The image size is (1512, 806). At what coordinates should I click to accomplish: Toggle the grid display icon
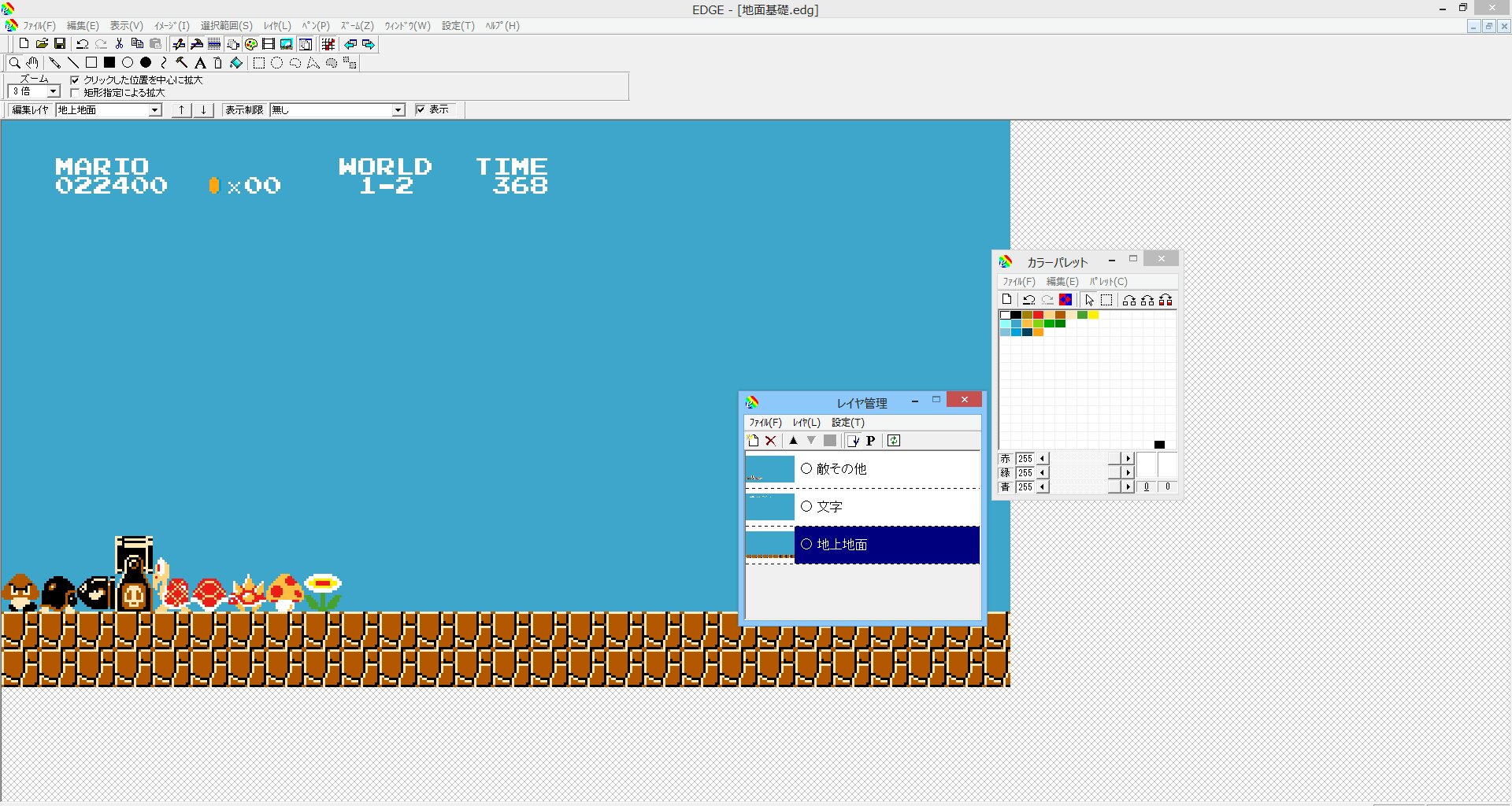click(x=328, y=44)
